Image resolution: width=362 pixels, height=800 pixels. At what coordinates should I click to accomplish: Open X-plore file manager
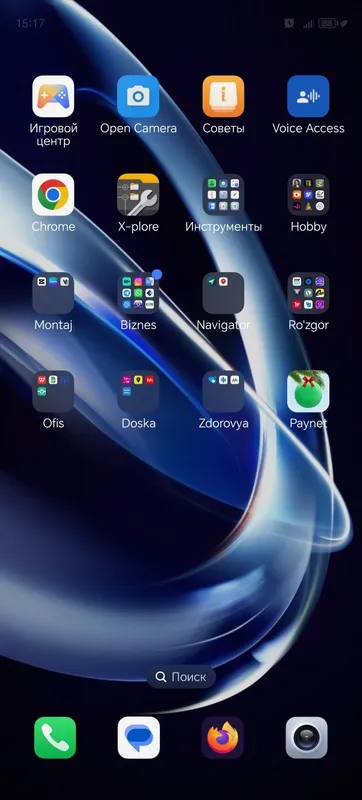point(138,195)
